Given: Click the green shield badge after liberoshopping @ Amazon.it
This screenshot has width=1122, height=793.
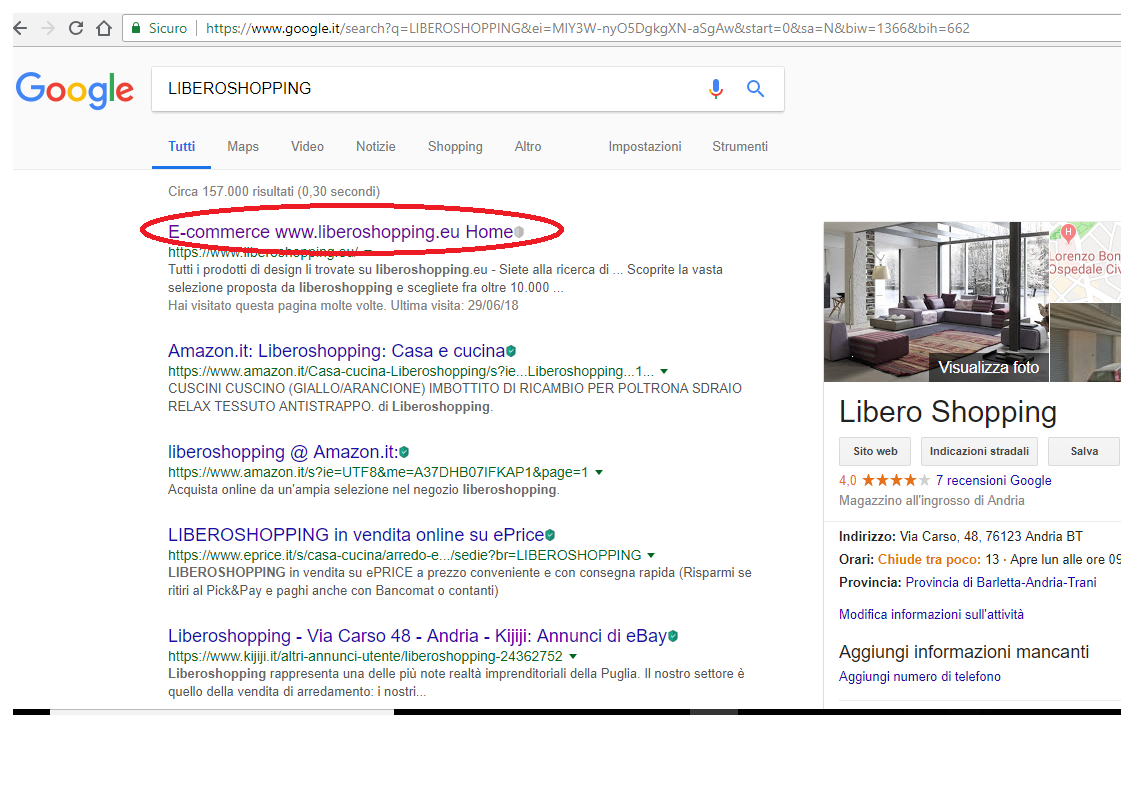Looking at the screenshot, I should [x=404, y=452].
